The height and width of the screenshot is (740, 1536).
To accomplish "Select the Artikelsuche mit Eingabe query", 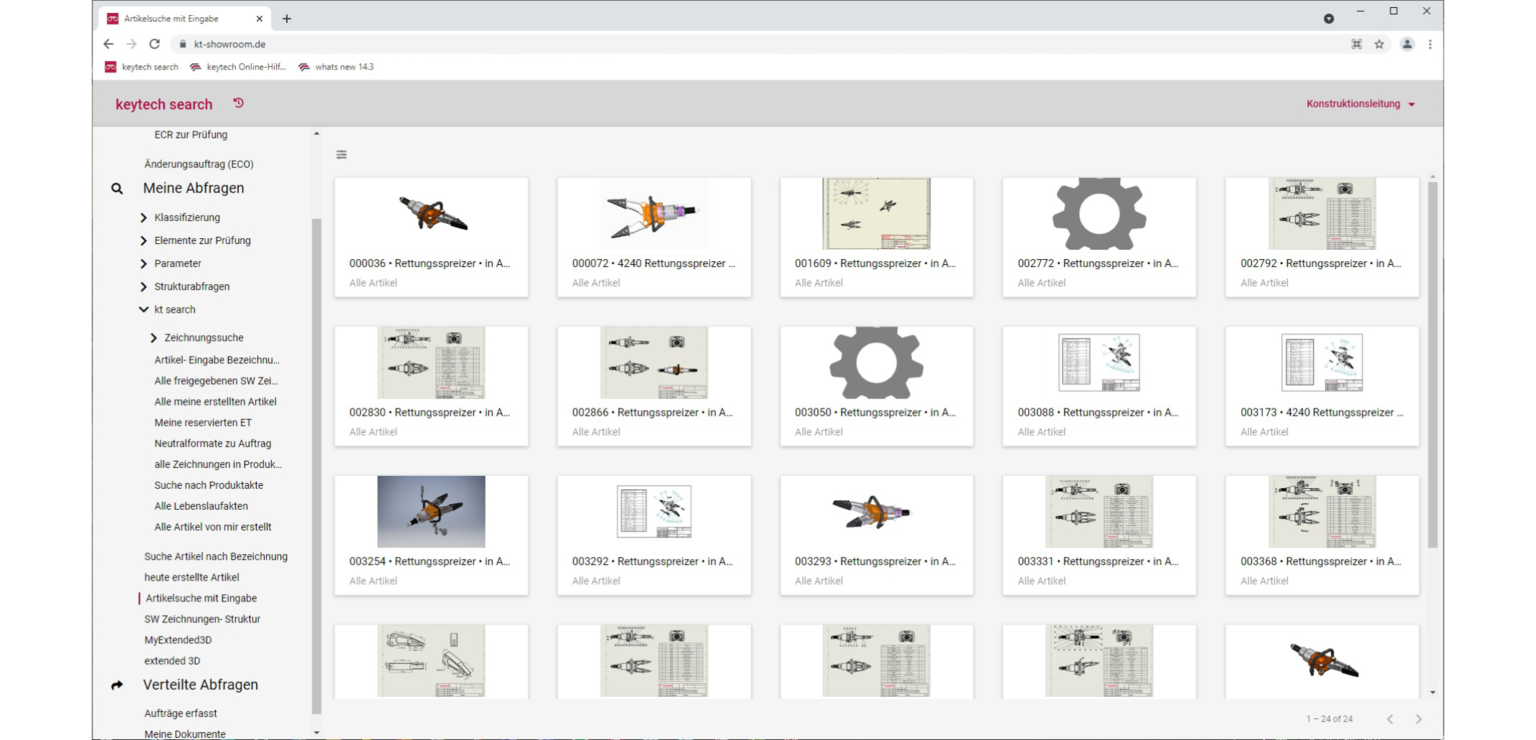I will tap(201, 598).
